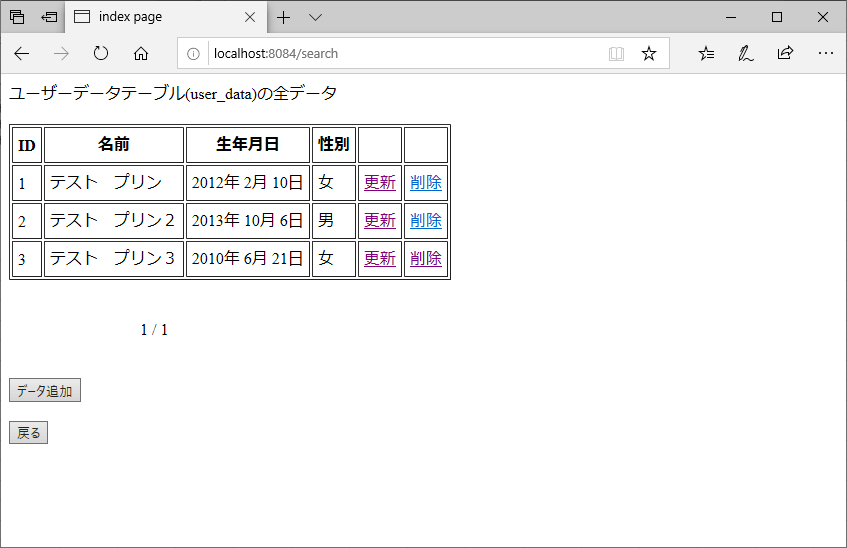The image size is (847, 548).
Task: Expand the tab preview chevron
Action: pyautogui.click(x=315, y=17)
